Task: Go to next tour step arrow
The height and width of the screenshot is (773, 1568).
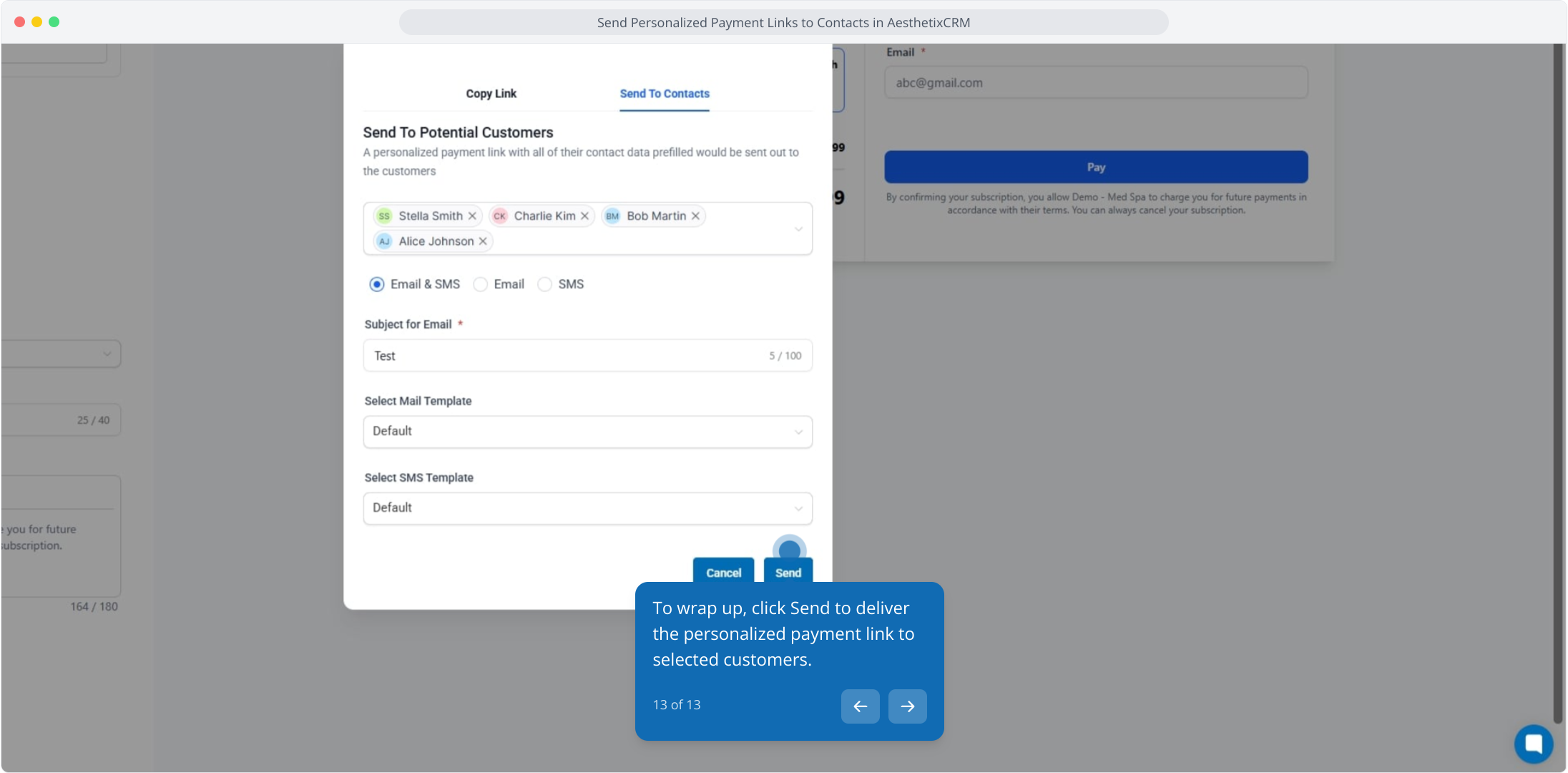Action: tap(907, 706)
